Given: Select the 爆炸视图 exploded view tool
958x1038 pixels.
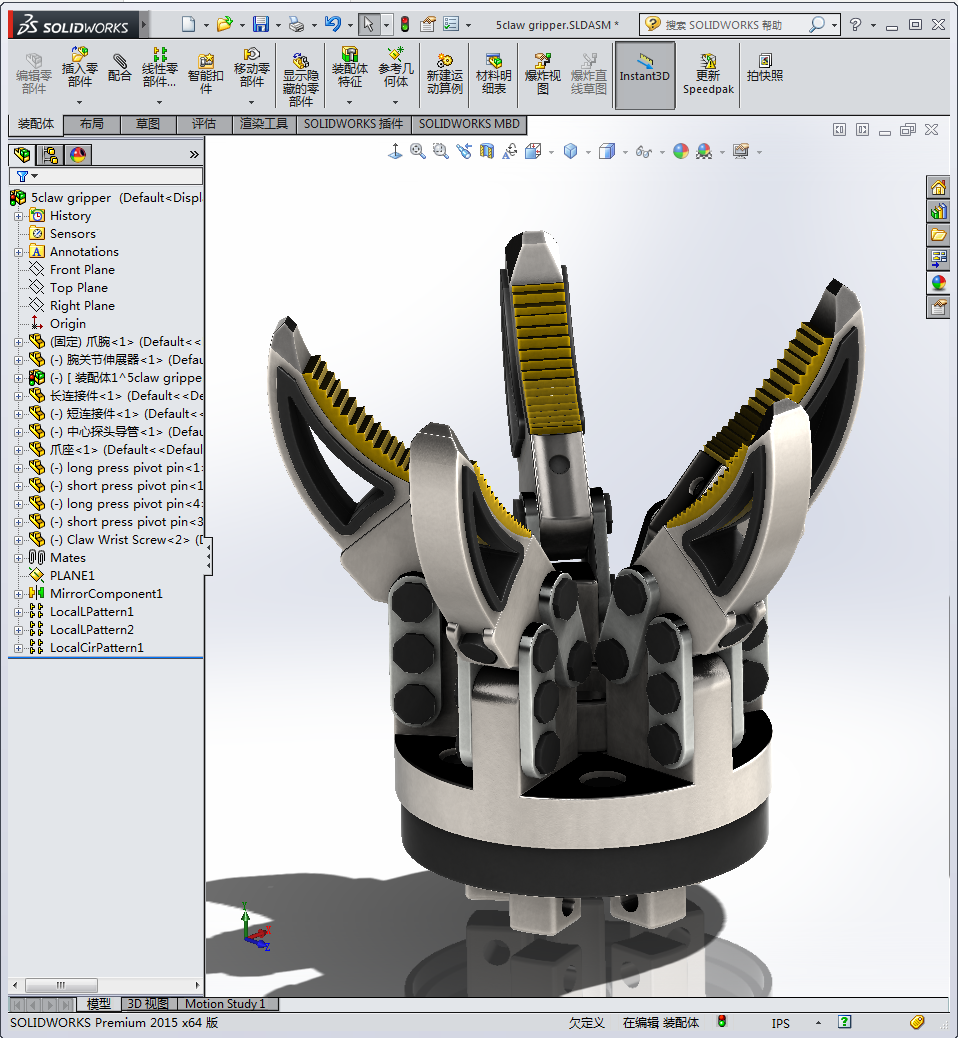Looking at the screenshot, I should tap(543, 74).
